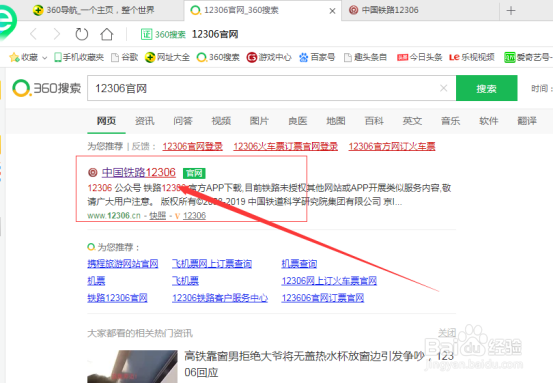This screenshot has width=554, height=384.
Task: Open suggested search 12306火车票订票官网登录
Action: (x=285, y=146)
